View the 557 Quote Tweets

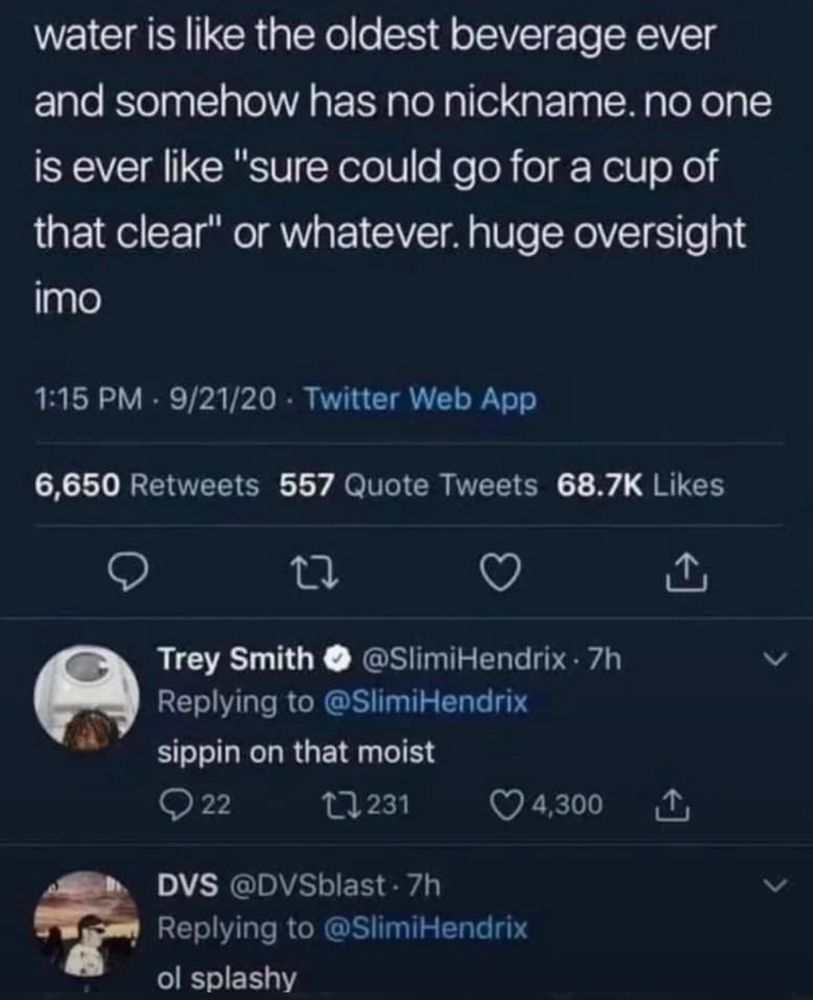(x=409, y=485)
